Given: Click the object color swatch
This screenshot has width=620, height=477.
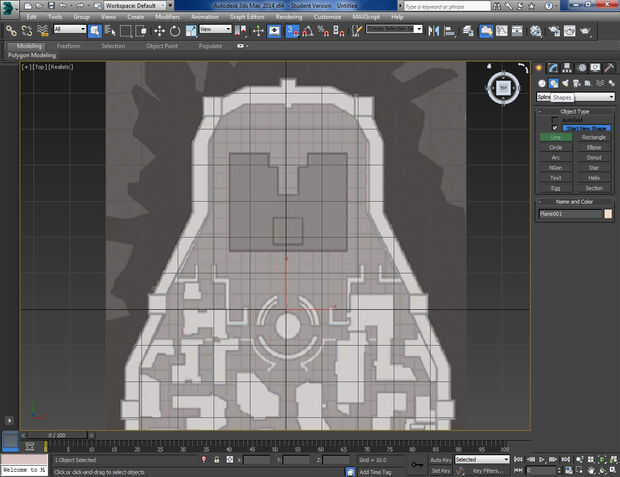Looking at the screenshot, I should 608,213.
